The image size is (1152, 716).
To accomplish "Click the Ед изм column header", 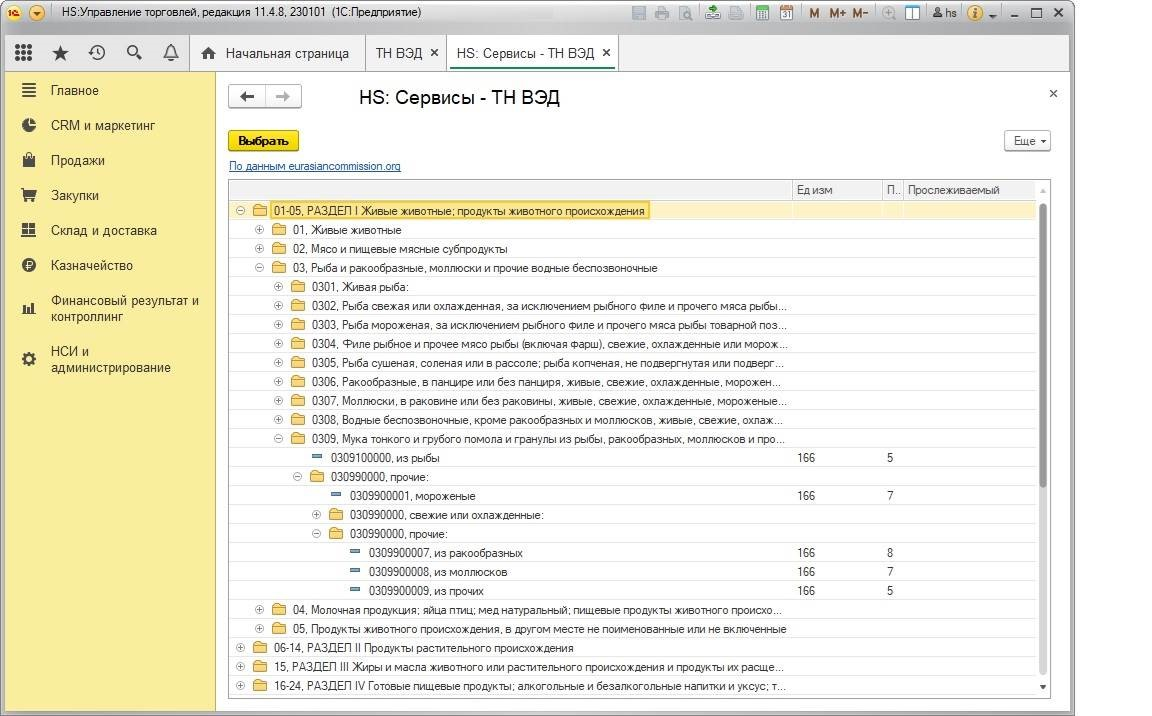I will (x=837, y=190).
